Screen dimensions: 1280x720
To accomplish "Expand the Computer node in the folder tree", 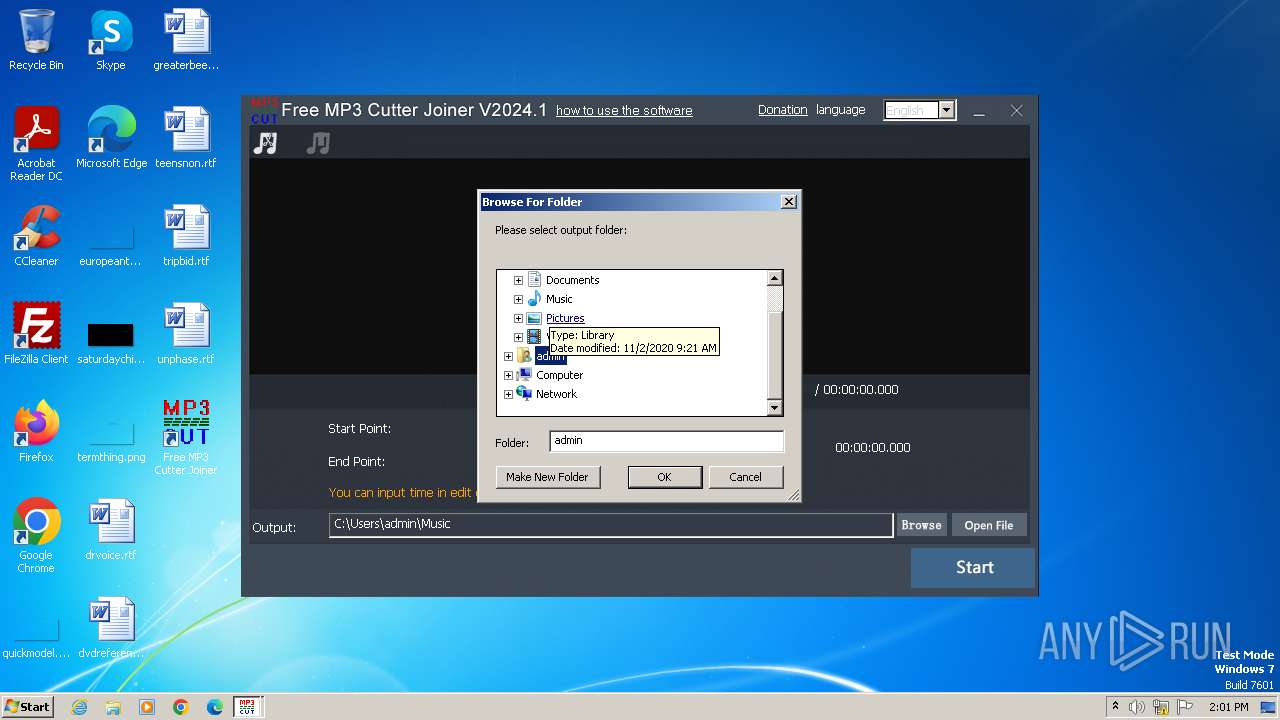I will tap(508, 375).
